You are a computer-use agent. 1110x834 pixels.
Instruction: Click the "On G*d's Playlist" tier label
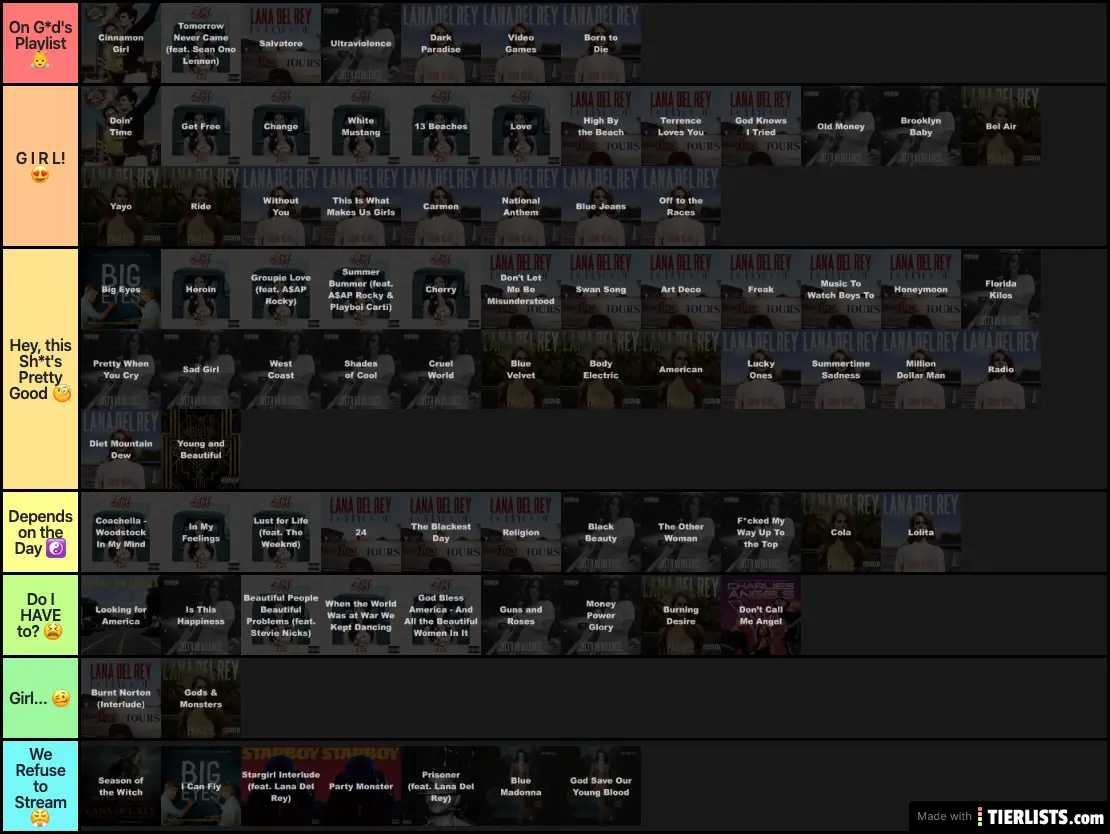(40, 43)
